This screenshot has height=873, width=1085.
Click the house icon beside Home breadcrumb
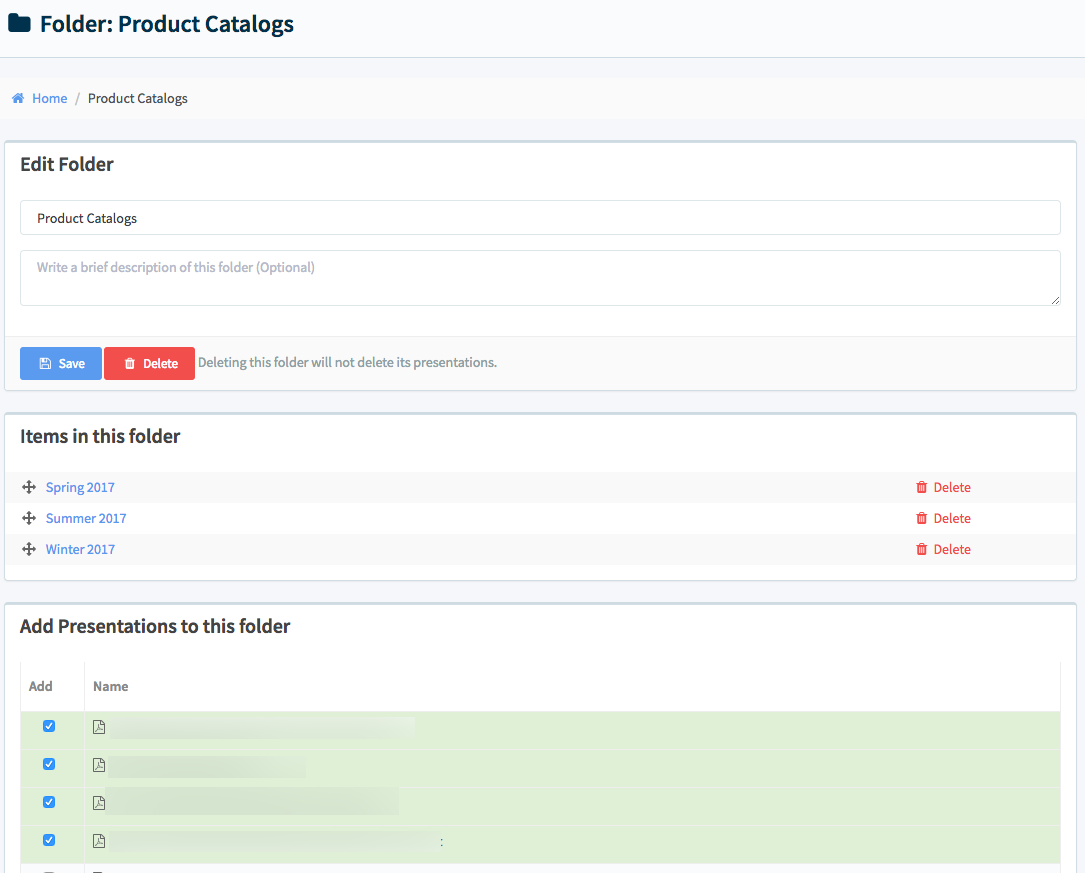(16, 98)
